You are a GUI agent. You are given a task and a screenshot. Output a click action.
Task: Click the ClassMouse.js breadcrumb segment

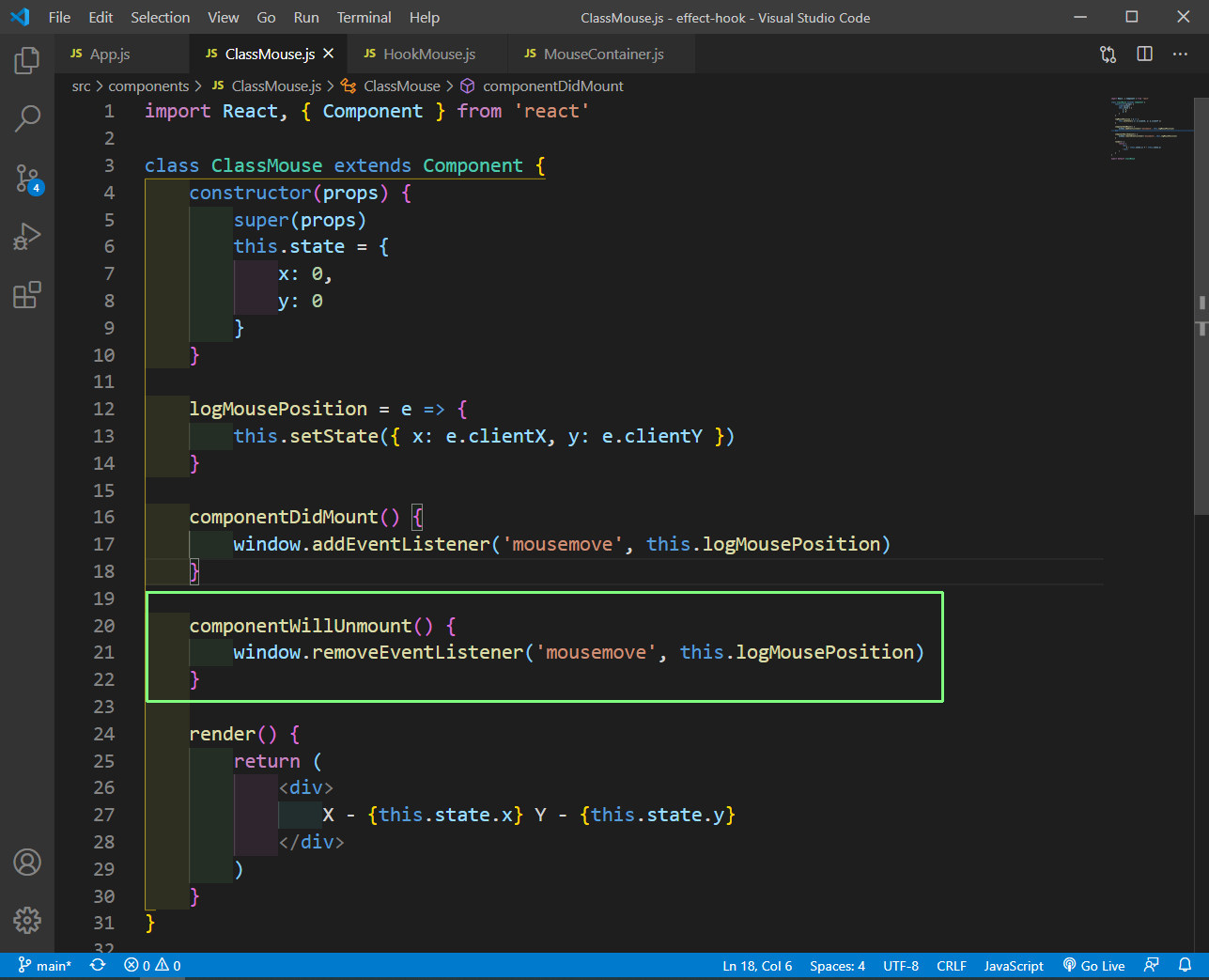tap(267, 86)
